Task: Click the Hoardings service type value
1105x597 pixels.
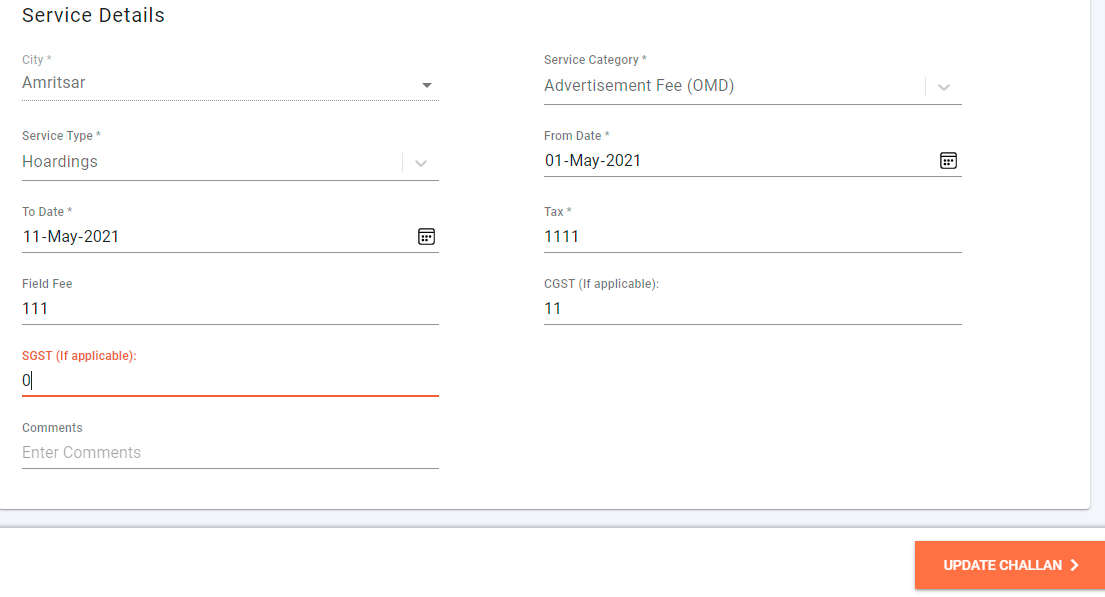Action: [60, 162]
